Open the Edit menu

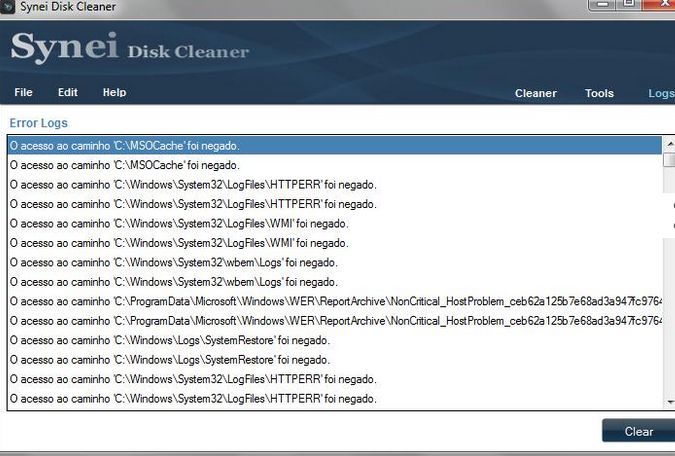[68, 93]
